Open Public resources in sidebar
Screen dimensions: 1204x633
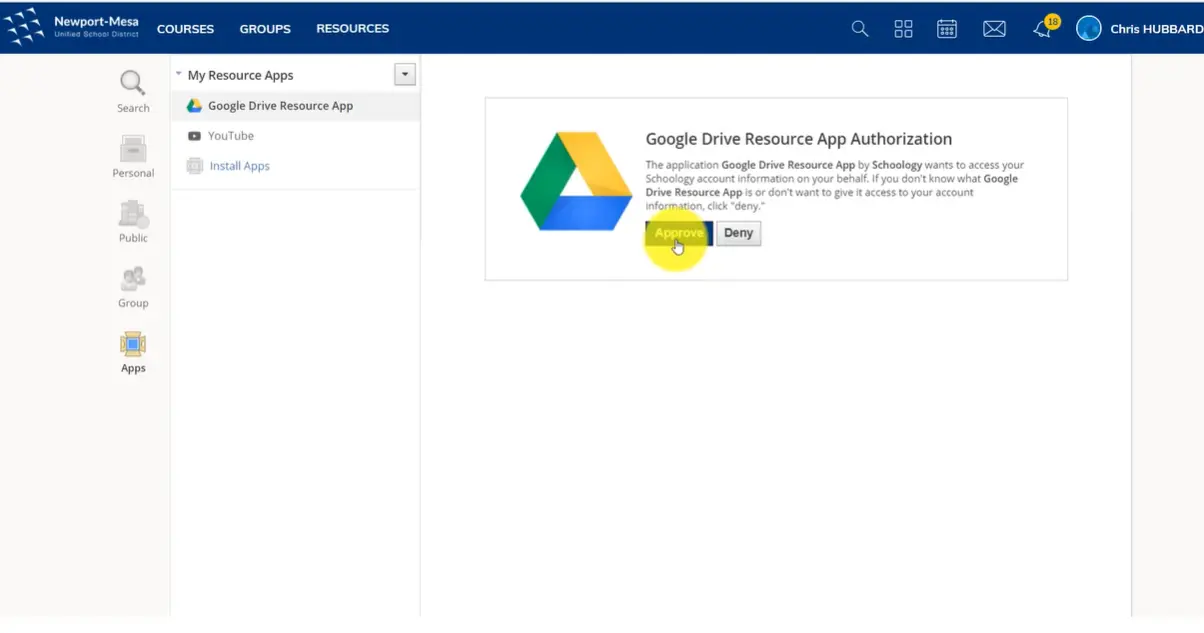133,222
